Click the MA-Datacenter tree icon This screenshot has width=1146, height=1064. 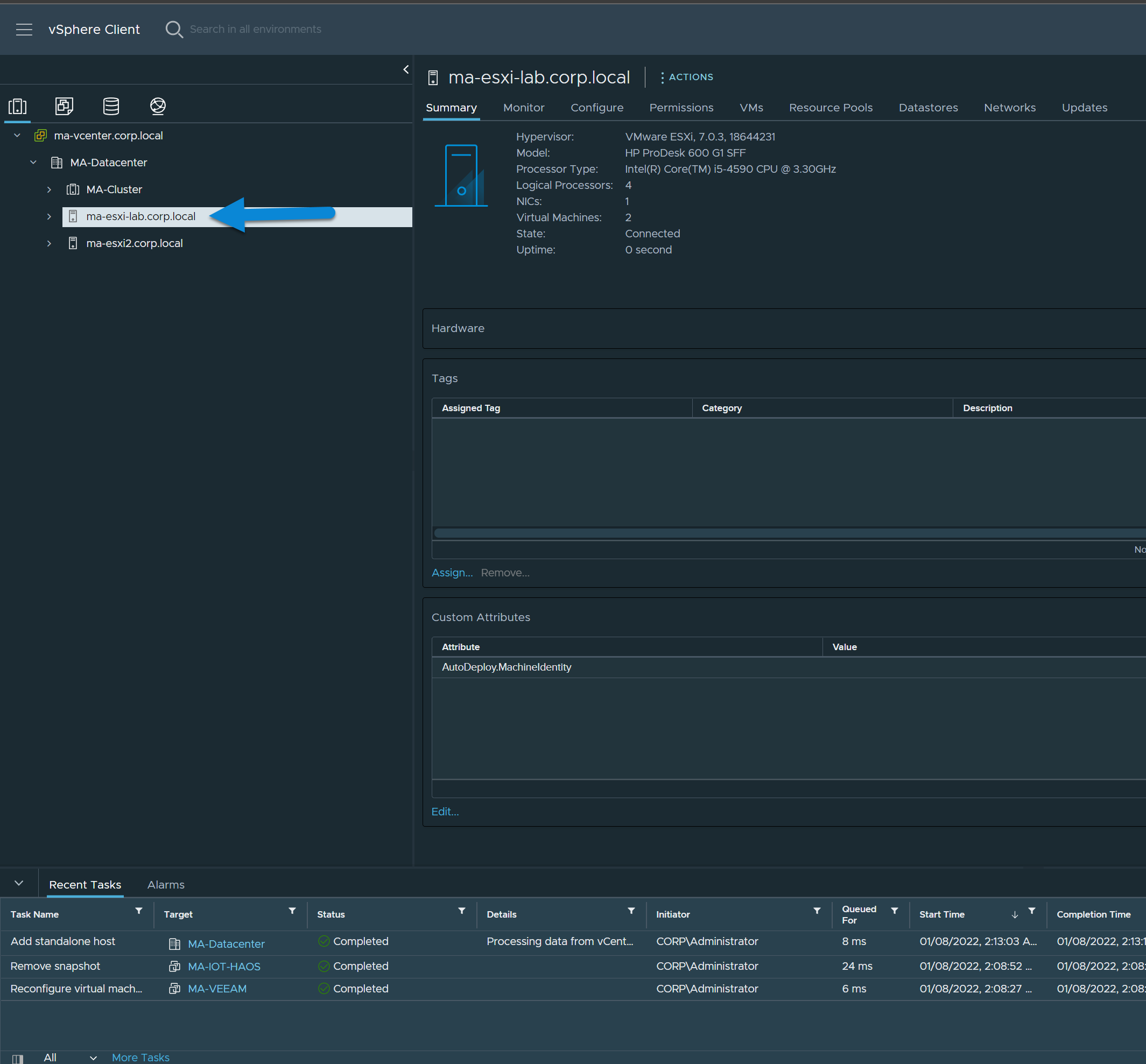tap(57, 163)
